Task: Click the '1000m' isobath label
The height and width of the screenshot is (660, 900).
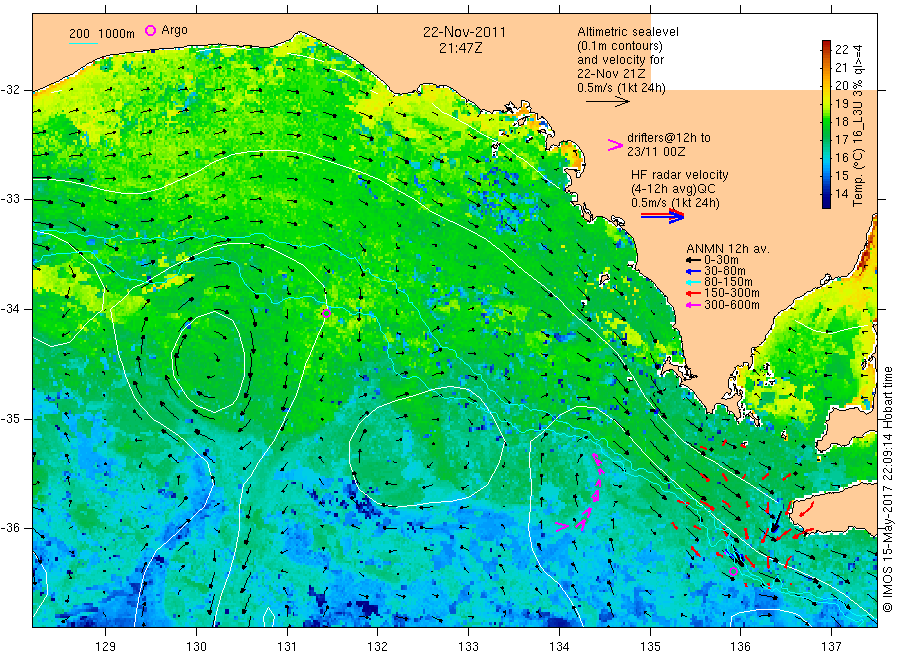Action: click(x=117, y=34)
